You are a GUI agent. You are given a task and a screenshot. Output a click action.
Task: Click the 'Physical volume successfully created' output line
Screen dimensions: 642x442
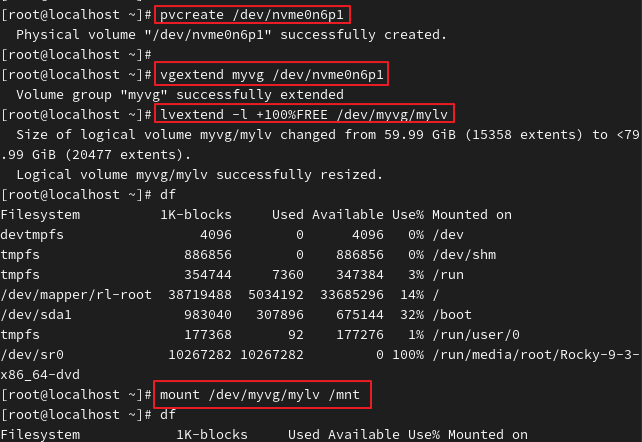point(231,35)
